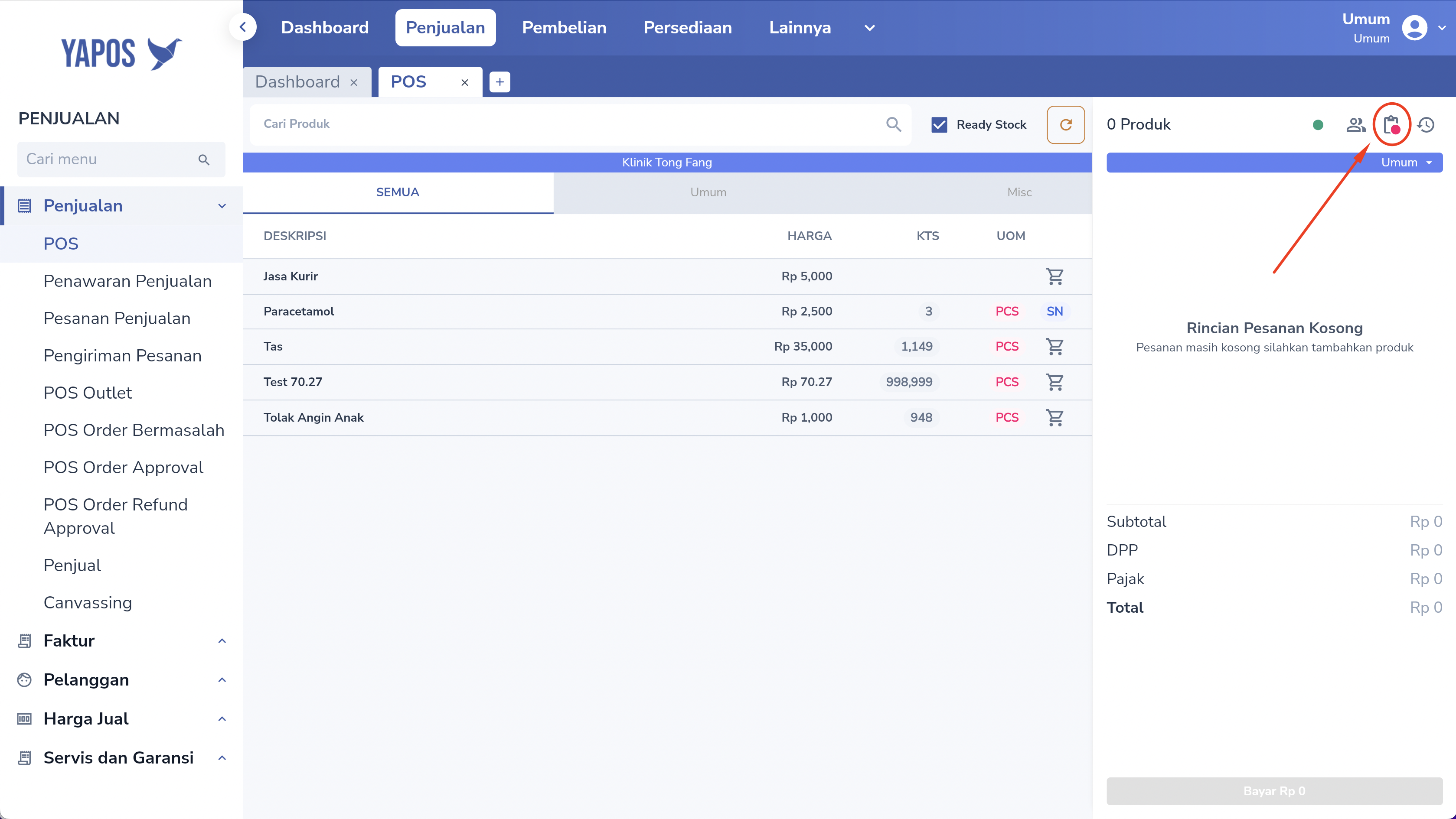Click the HARGA column header
The width and height of the screenshot is (1456, 819).
(x=810, y=236)
